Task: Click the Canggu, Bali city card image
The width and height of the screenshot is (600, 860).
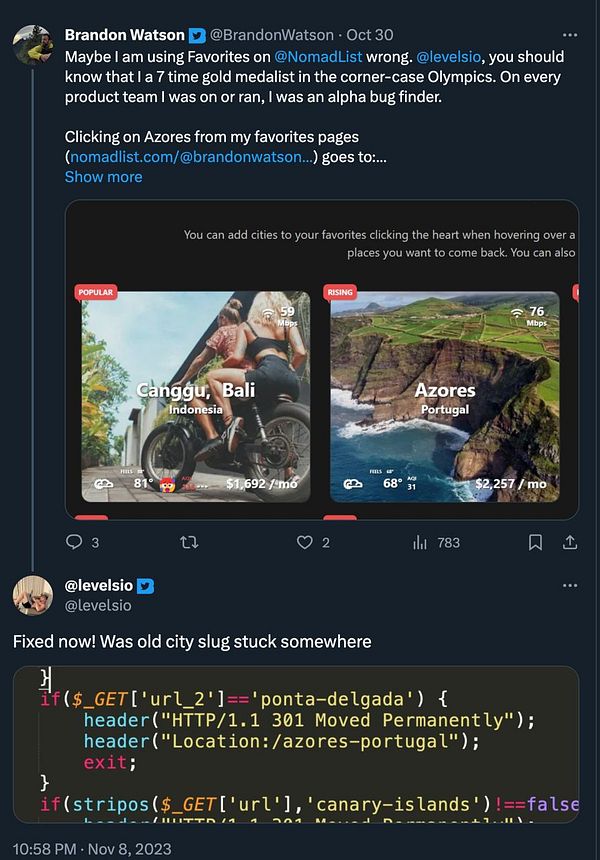Action: click(x=195, y=396)
